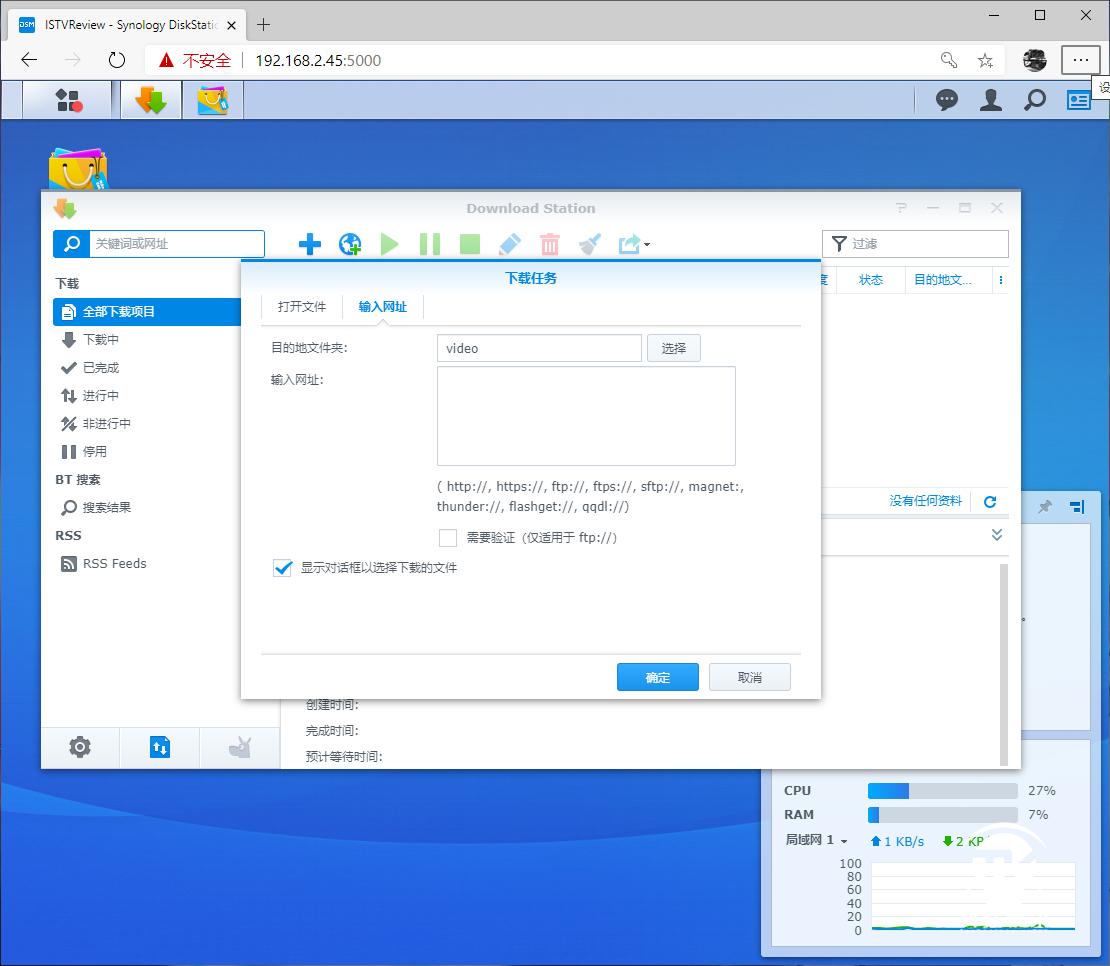Image resolution: width=1110 pixels, height=966 pixels.
Task: Open browser settings and more menu
Action: [1080, 60]
